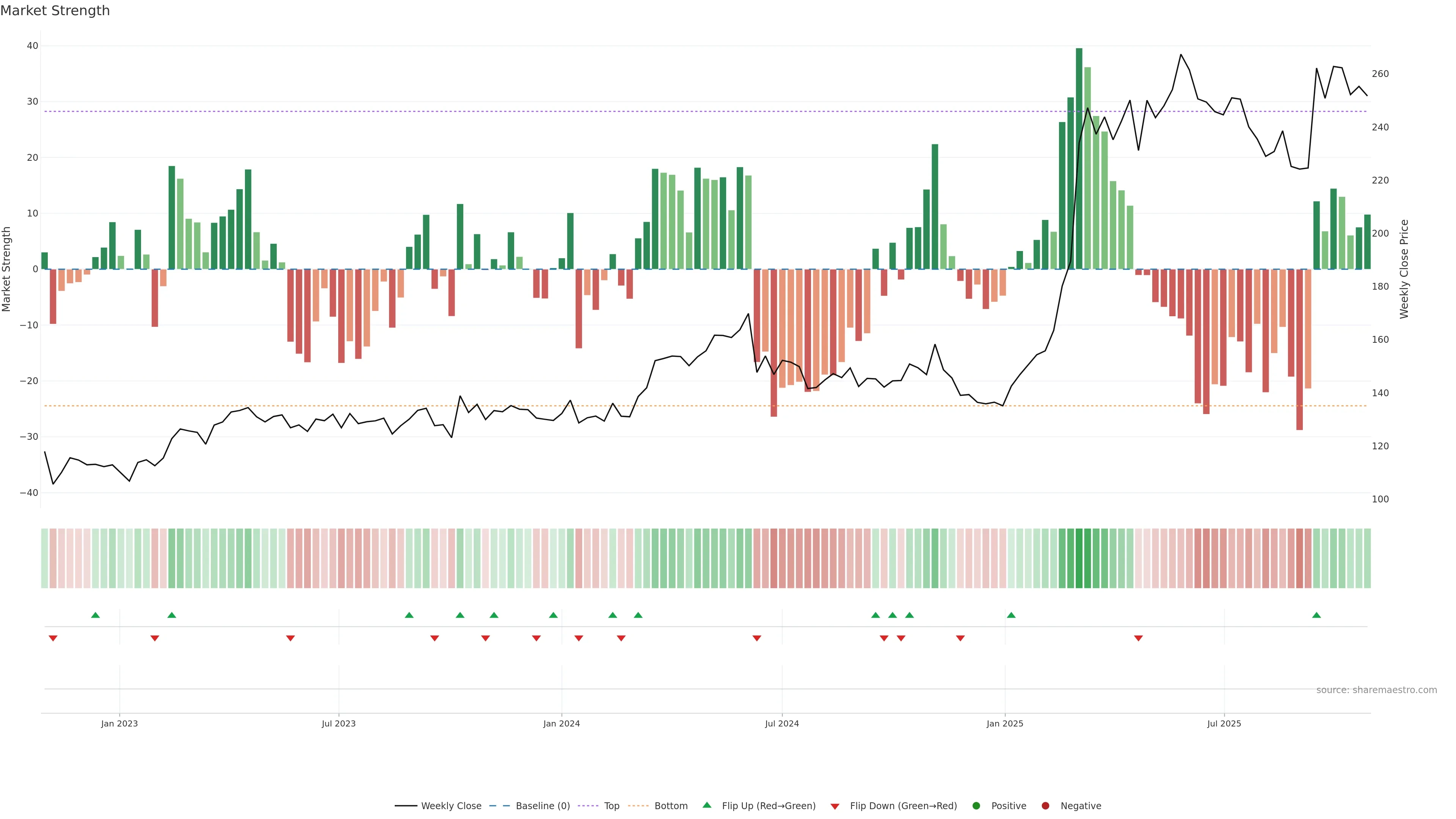This screenshot has width=1456, height=819.
Task: Click the Flip Down red triangle legend icon
Action: tap(835, 806)
